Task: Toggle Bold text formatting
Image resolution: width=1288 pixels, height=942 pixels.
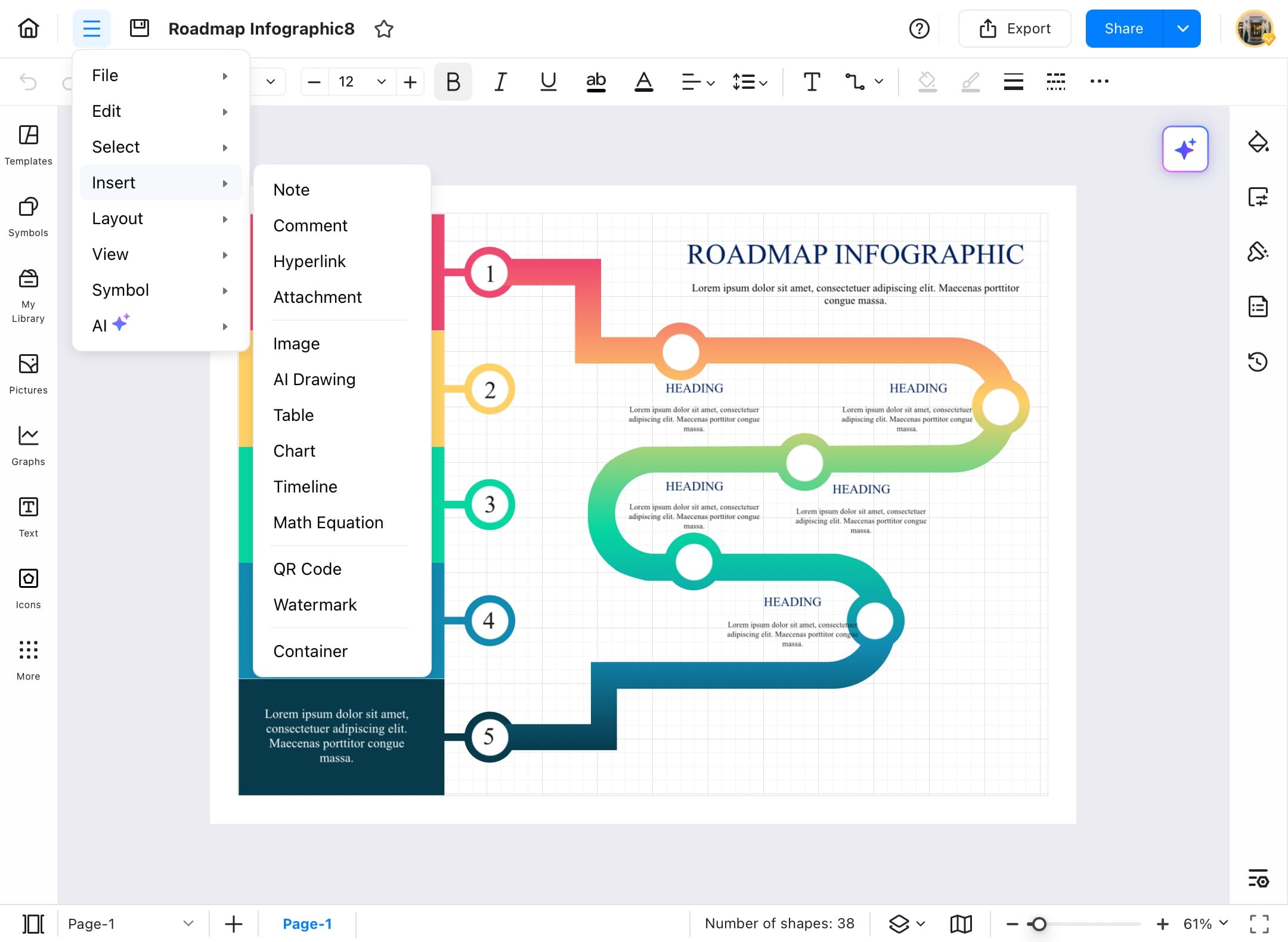Action: pyautogui.click(x=453, y=82)
